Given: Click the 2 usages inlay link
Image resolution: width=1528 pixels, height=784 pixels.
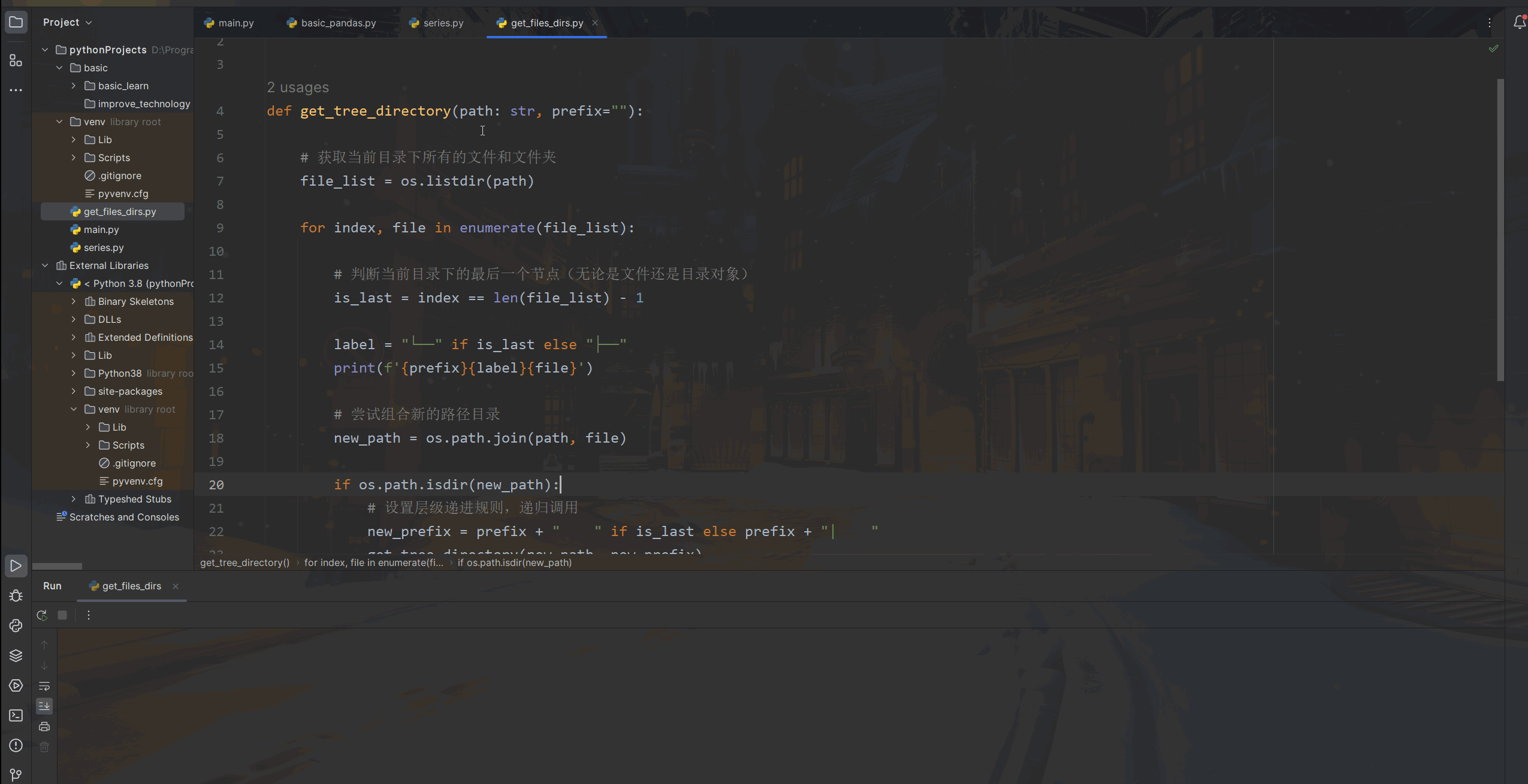Looking at the screenshot, I should 298,87.
